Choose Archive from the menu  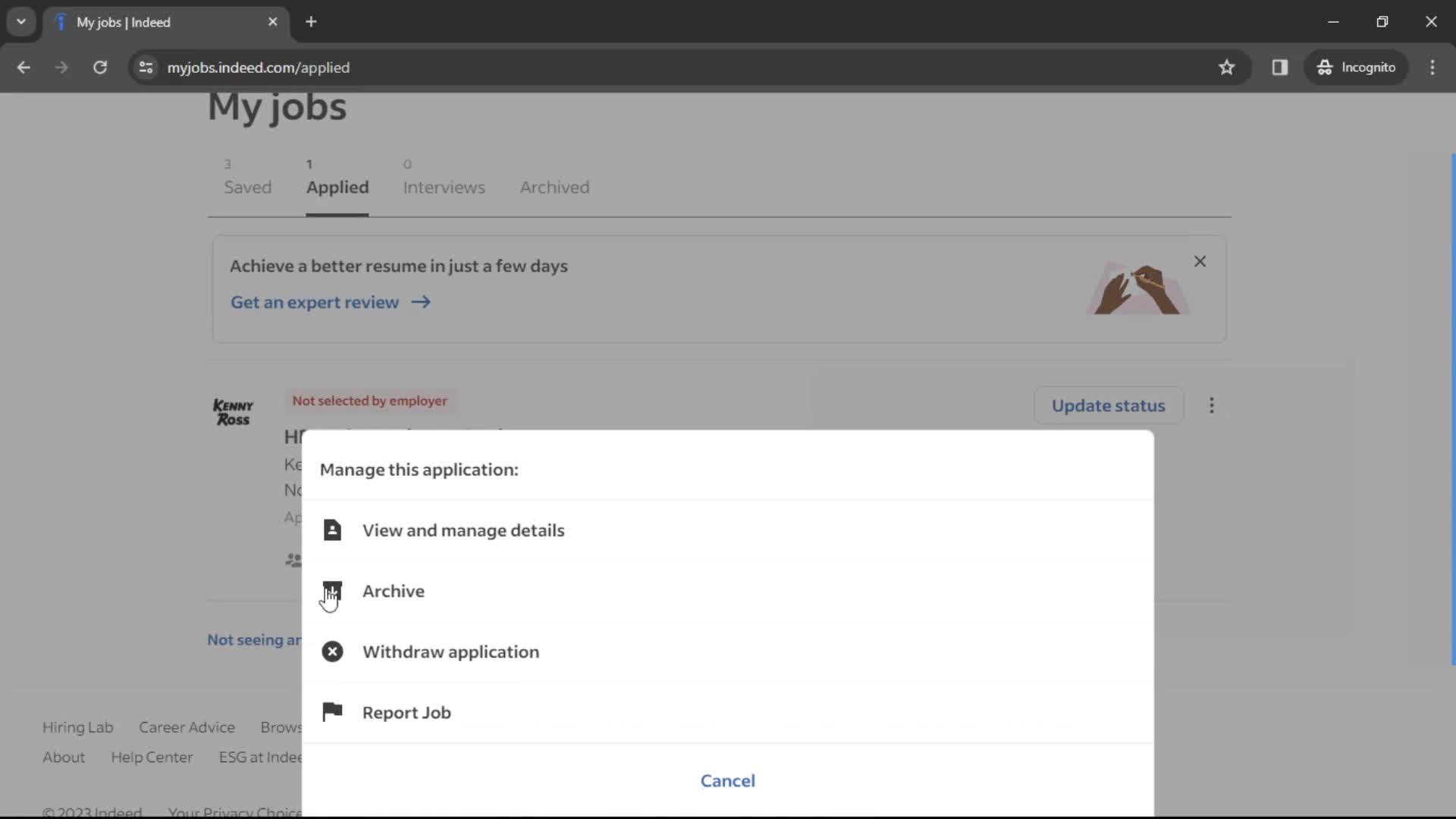coord(728,591)
